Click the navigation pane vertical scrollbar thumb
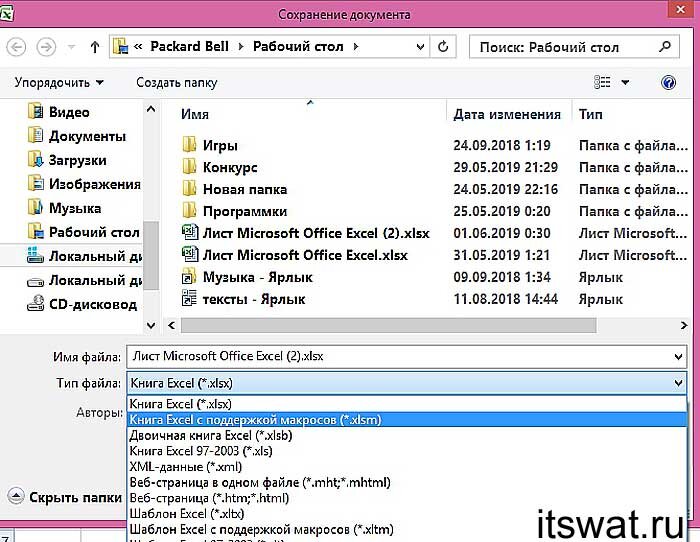 [x=151, y=255]
